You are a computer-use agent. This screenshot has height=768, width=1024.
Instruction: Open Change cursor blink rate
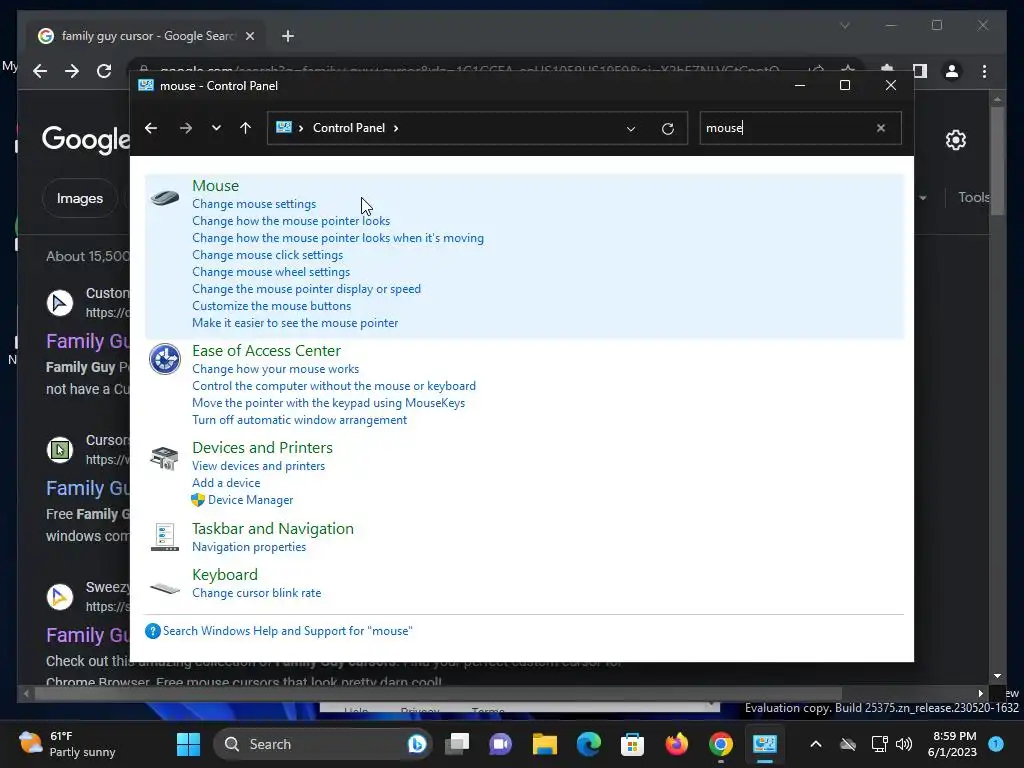click(x=257, y=593)
